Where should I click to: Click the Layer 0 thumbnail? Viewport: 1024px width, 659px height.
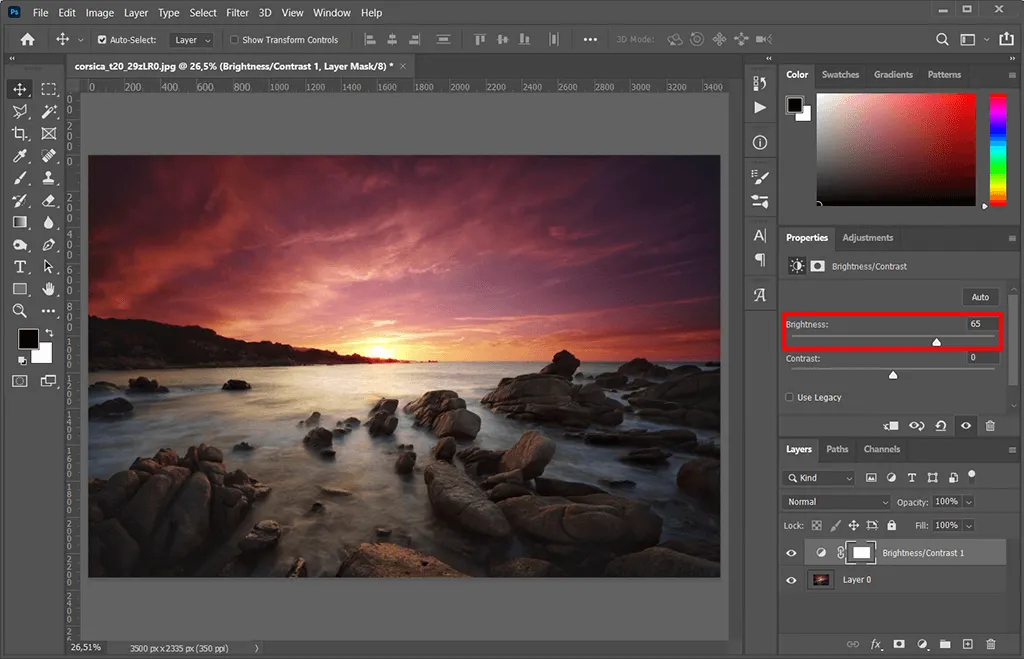(x=820, y=580)
